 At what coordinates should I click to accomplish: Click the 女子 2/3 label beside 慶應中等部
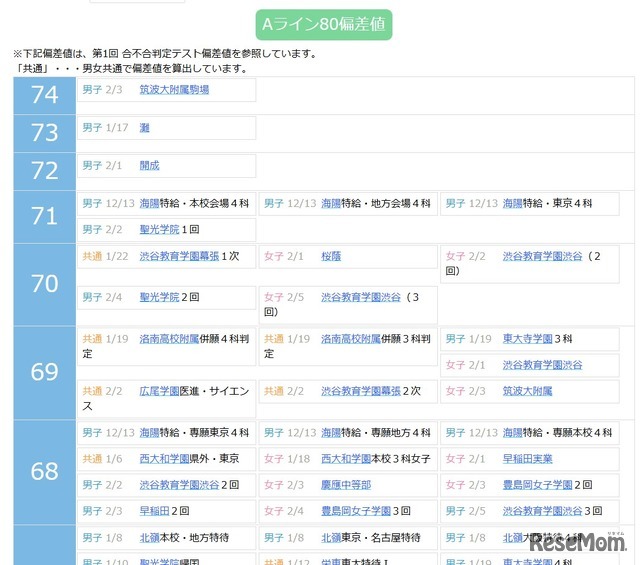pyautogui.click(x=284, y=485)
